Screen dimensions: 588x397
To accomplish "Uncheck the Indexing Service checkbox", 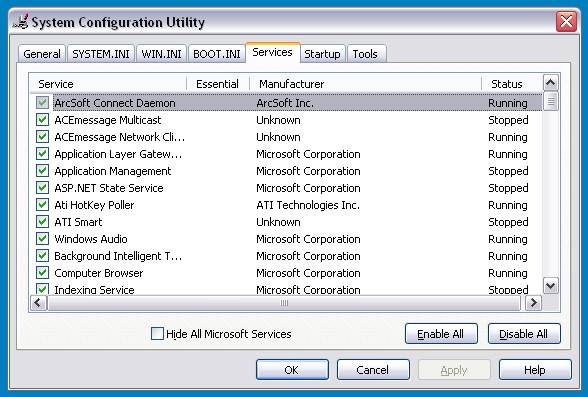I will (x=42, y=289).
